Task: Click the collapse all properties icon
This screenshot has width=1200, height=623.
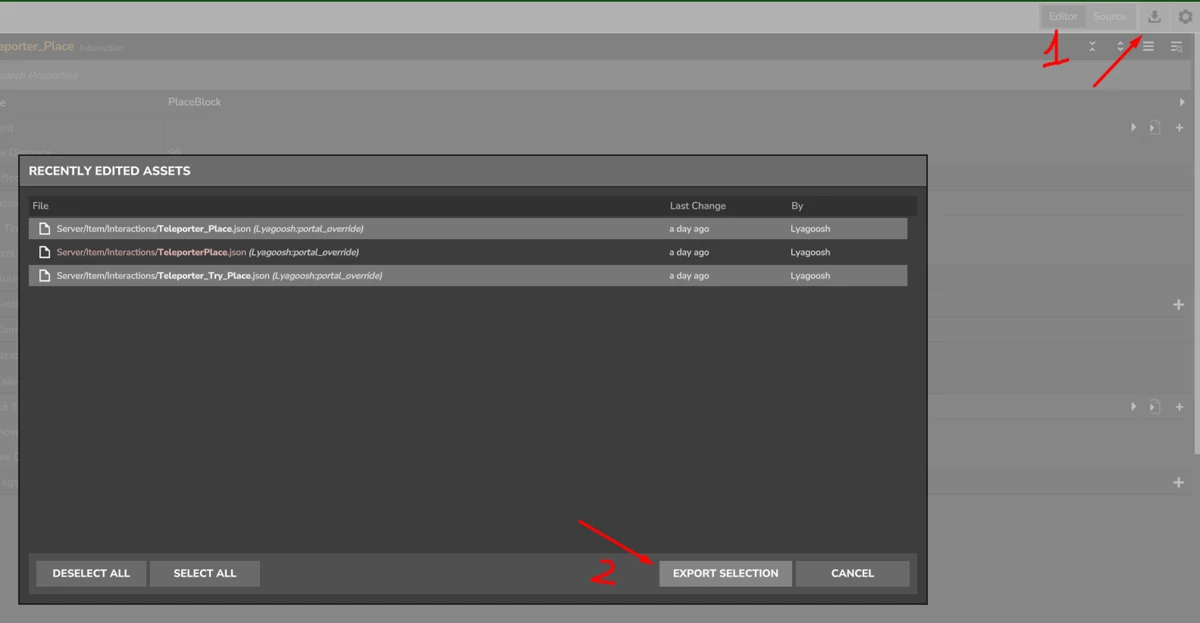Action: [1093, 47]
